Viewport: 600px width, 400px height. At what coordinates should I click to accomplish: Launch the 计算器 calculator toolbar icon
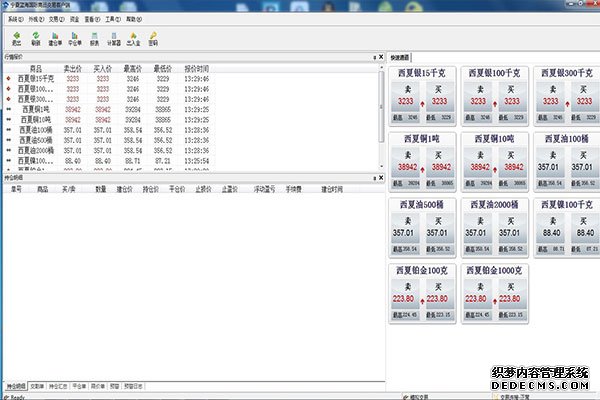114,39
